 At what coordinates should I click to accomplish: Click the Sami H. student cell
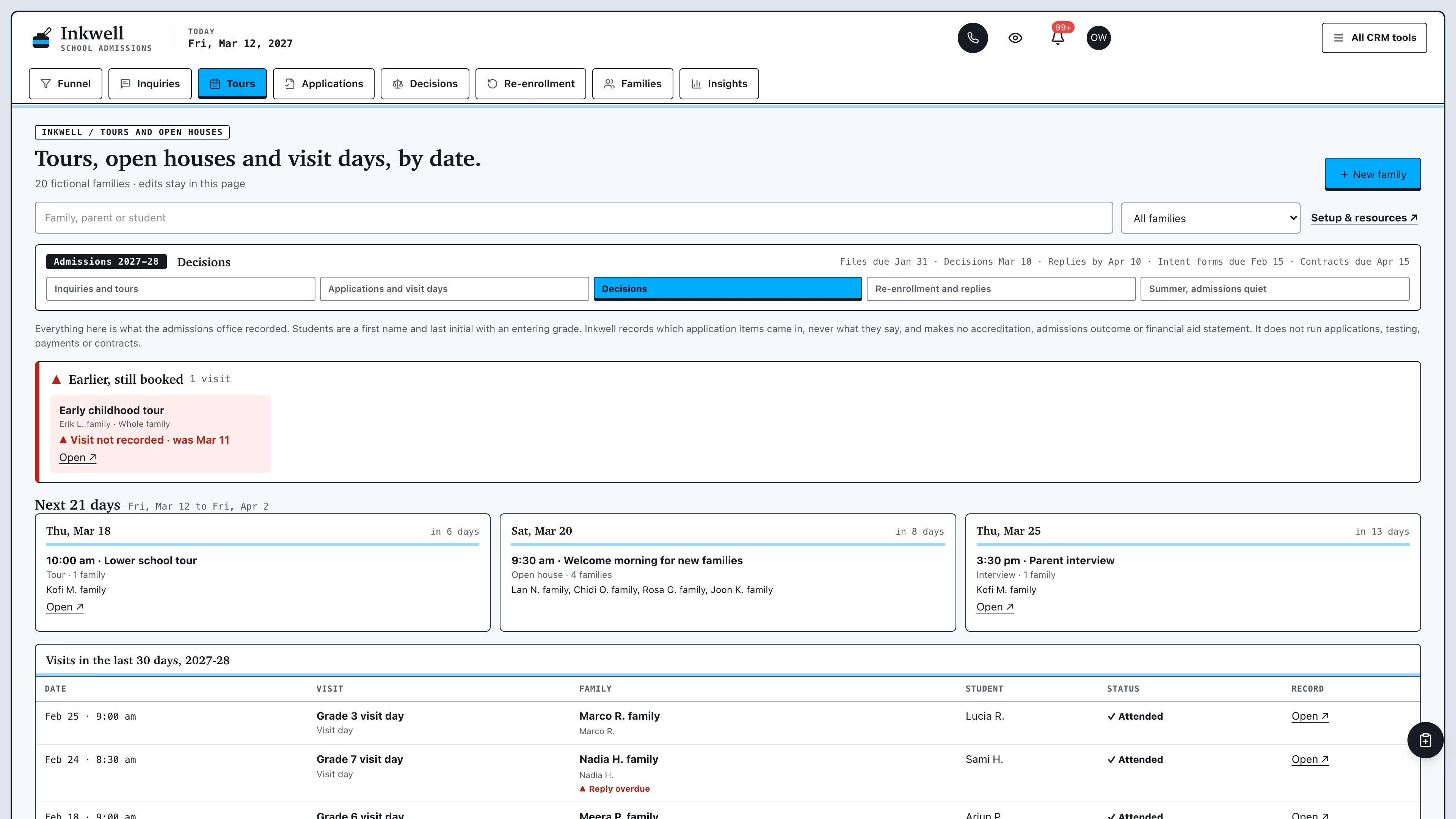coord(984,759)
